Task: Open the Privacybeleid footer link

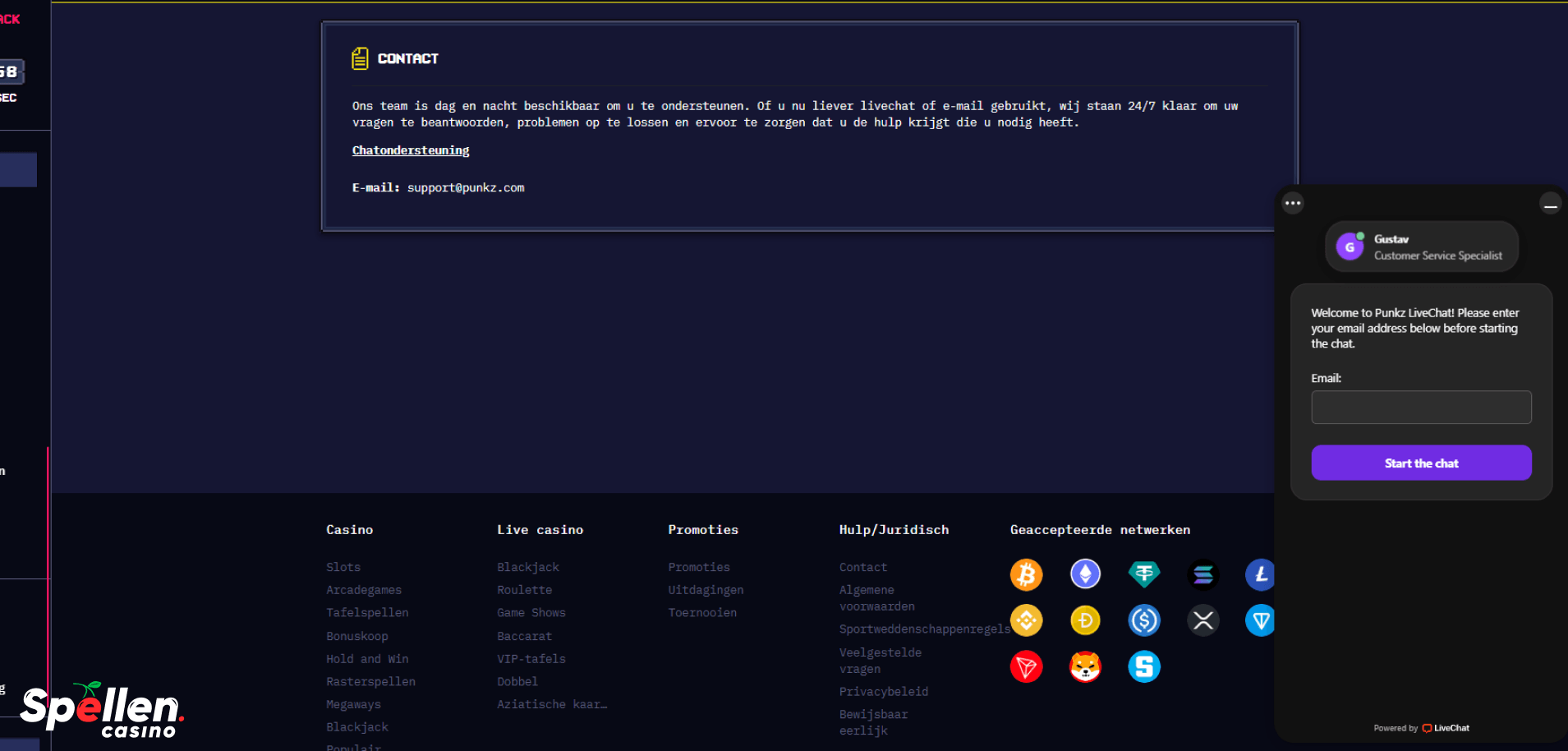Action: 884,692
